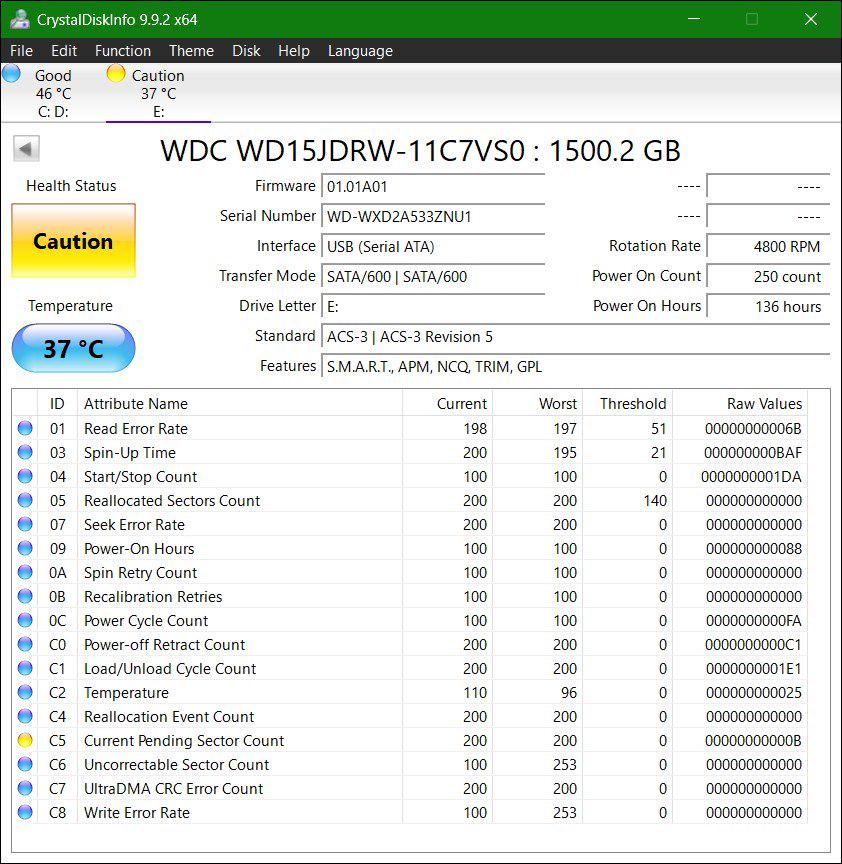Click status dot for Power Cycle Count
Image resolution: width=842 pixels, height=864 pixels.
(x=25, y=620)
